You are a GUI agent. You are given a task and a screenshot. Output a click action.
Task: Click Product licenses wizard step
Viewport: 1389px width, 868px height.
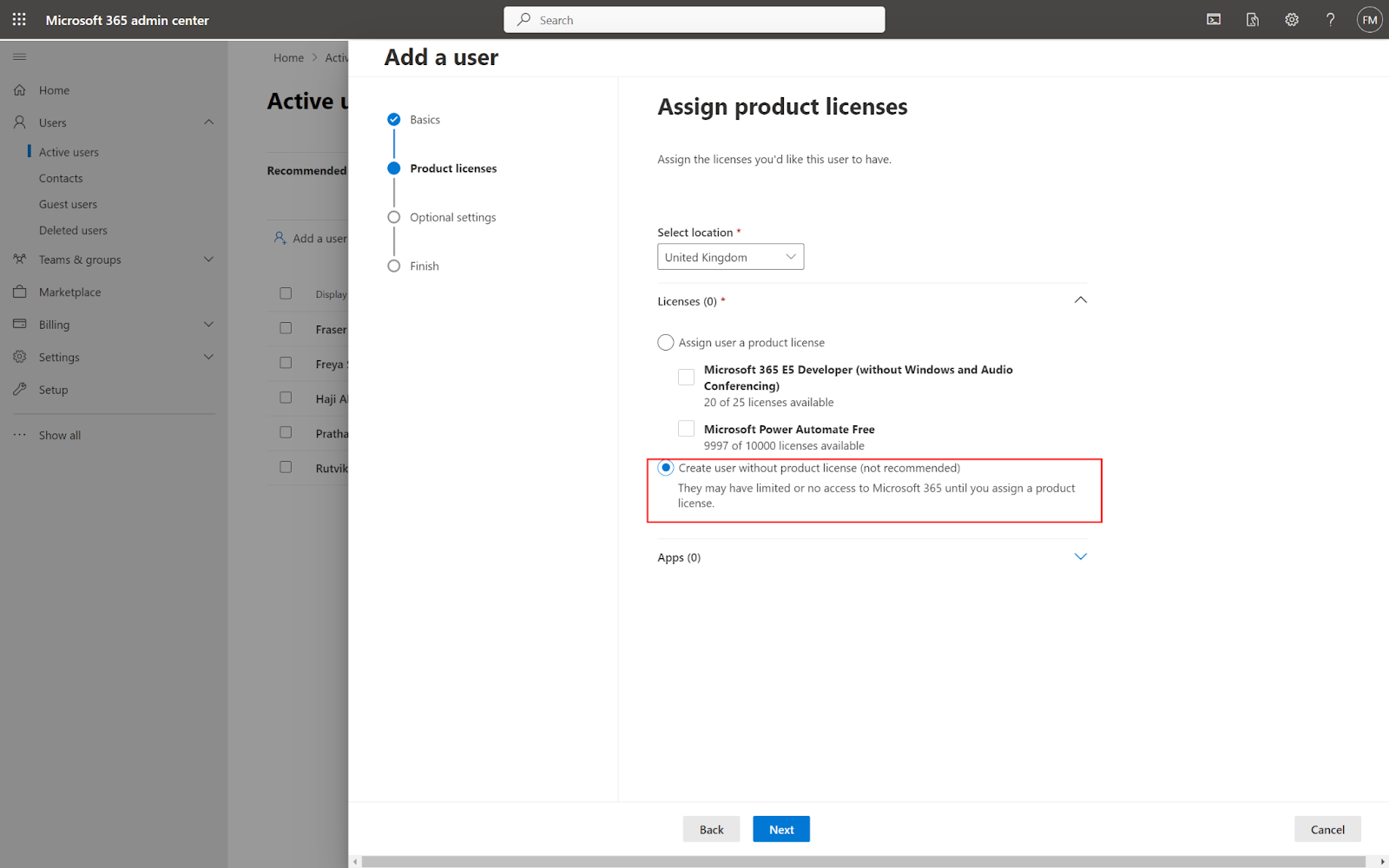[x=453, y=168]
